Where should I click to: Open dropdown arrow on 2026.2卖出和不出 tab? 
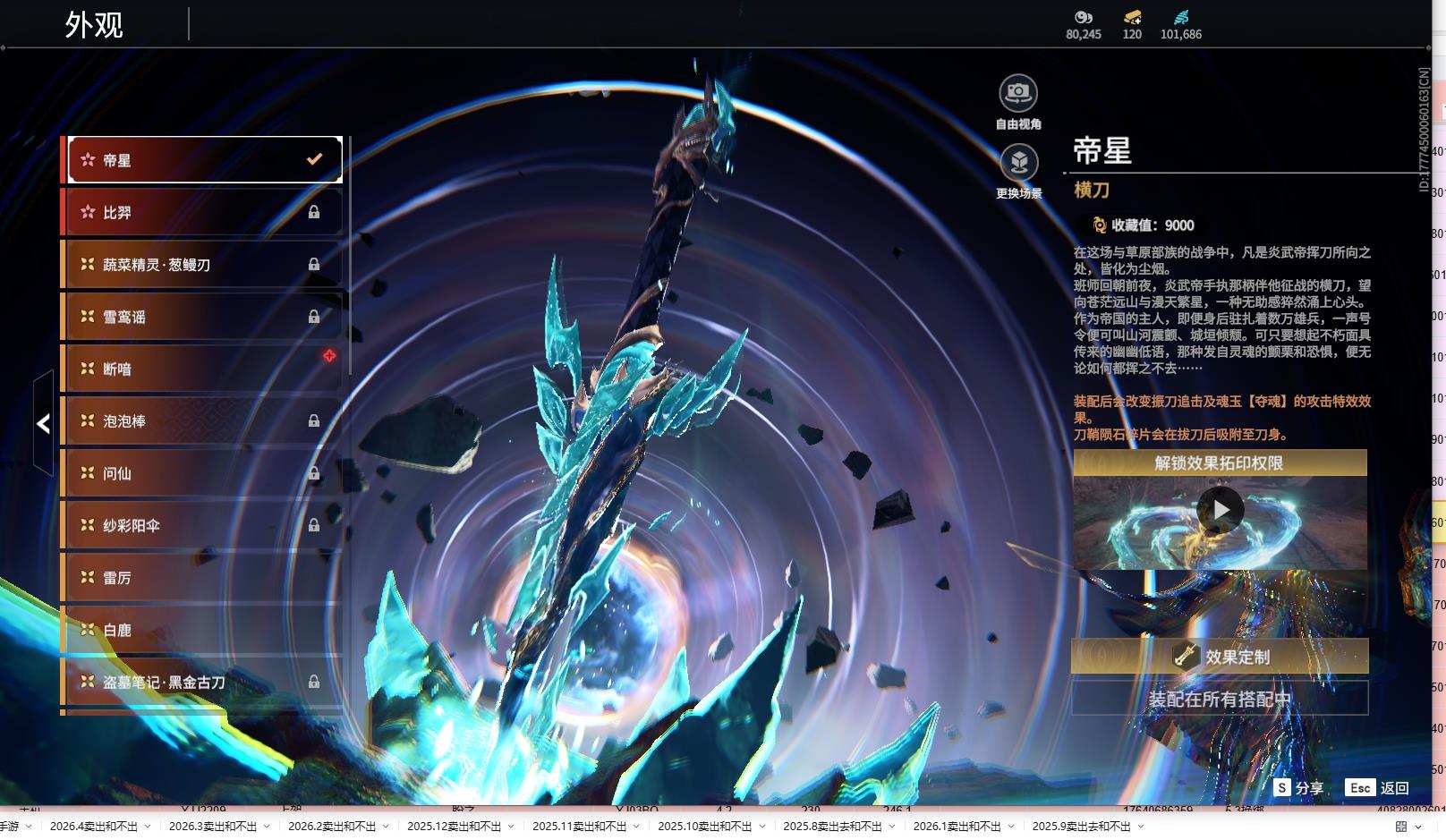coord(386,827)
